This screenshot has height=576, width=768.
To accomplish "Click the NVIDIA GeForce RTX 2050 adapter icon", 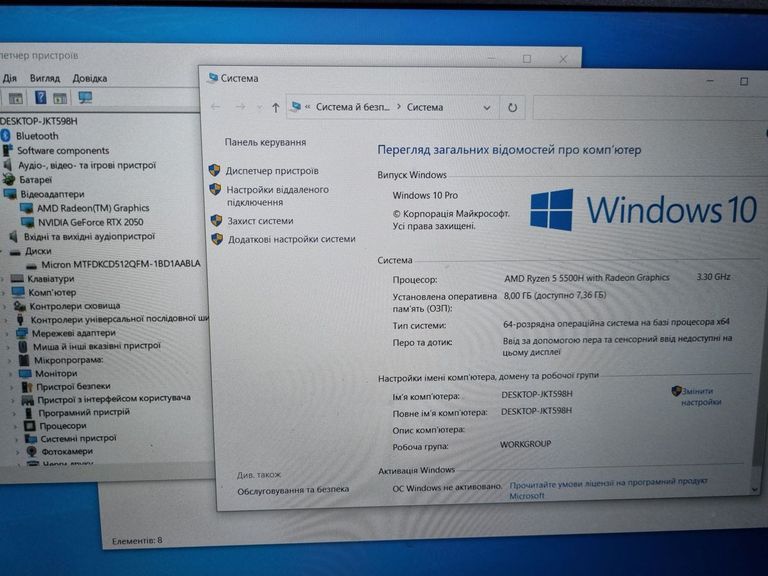I will (x=27, y=222).
